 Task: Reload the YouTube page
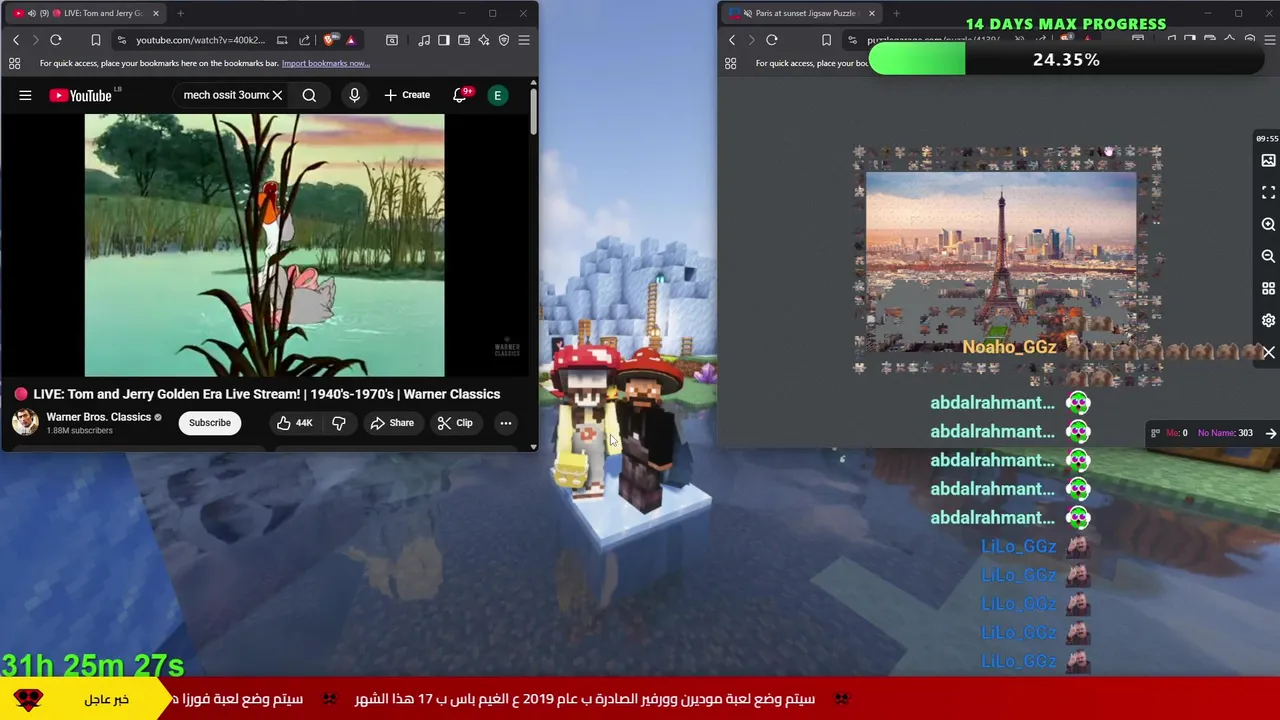56,40
